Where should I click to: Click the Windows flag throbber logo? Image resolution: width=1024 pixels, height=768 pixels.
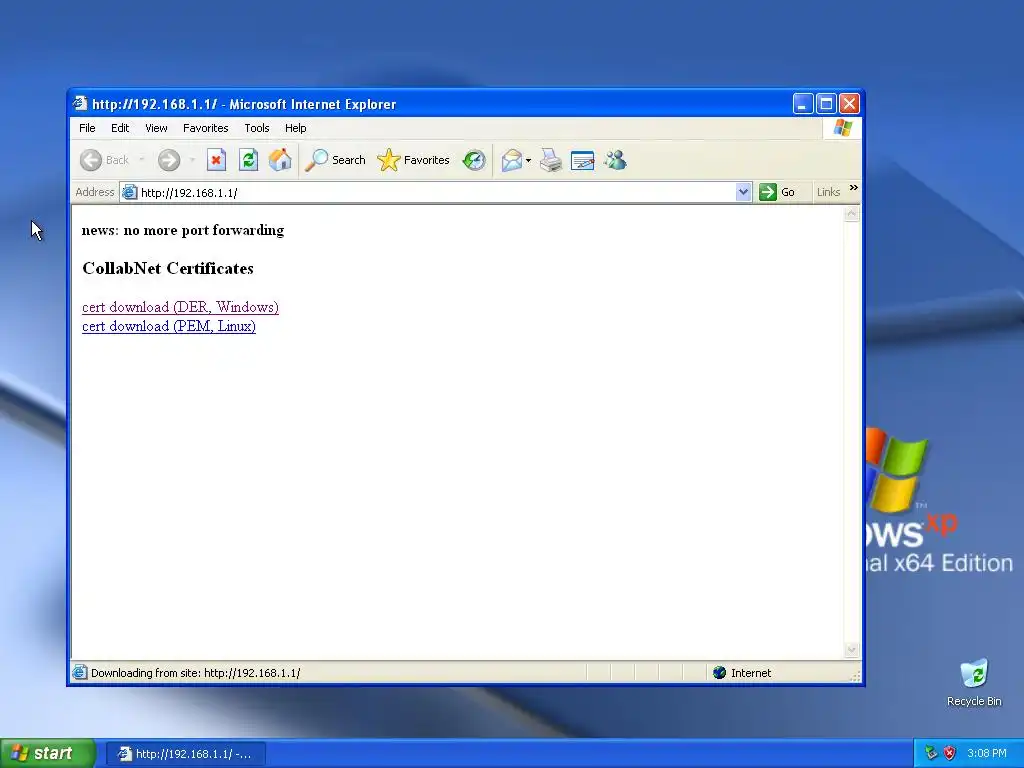point(842,128)
